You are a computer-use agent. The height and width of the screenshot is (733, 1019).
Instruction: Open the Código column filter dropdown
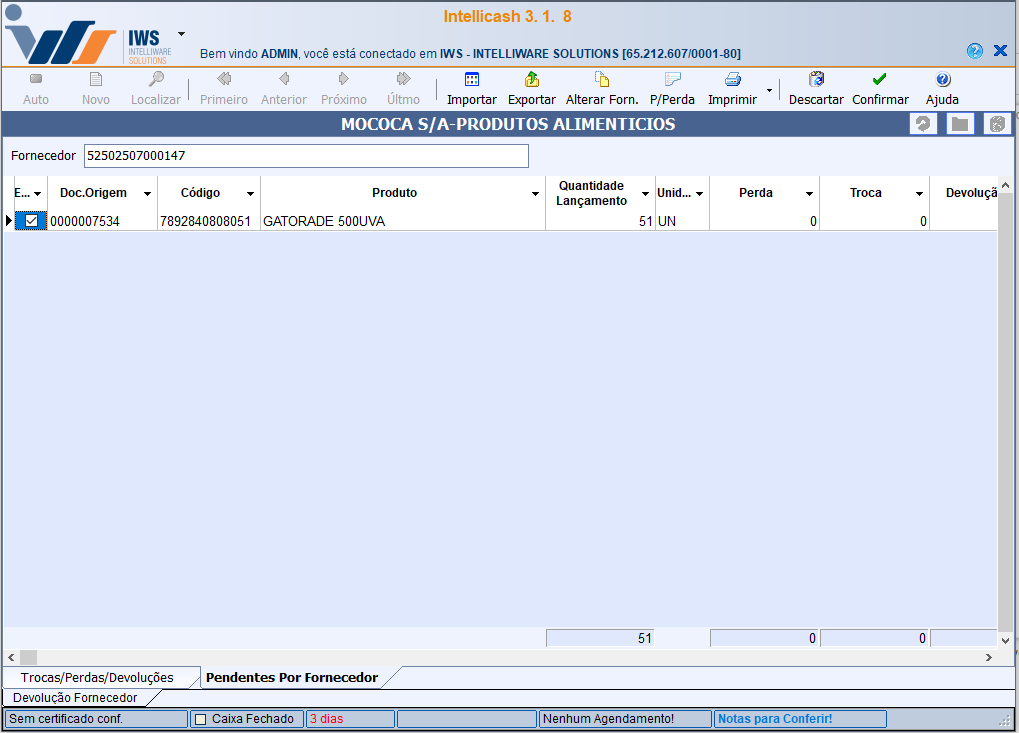pos(250,194)
